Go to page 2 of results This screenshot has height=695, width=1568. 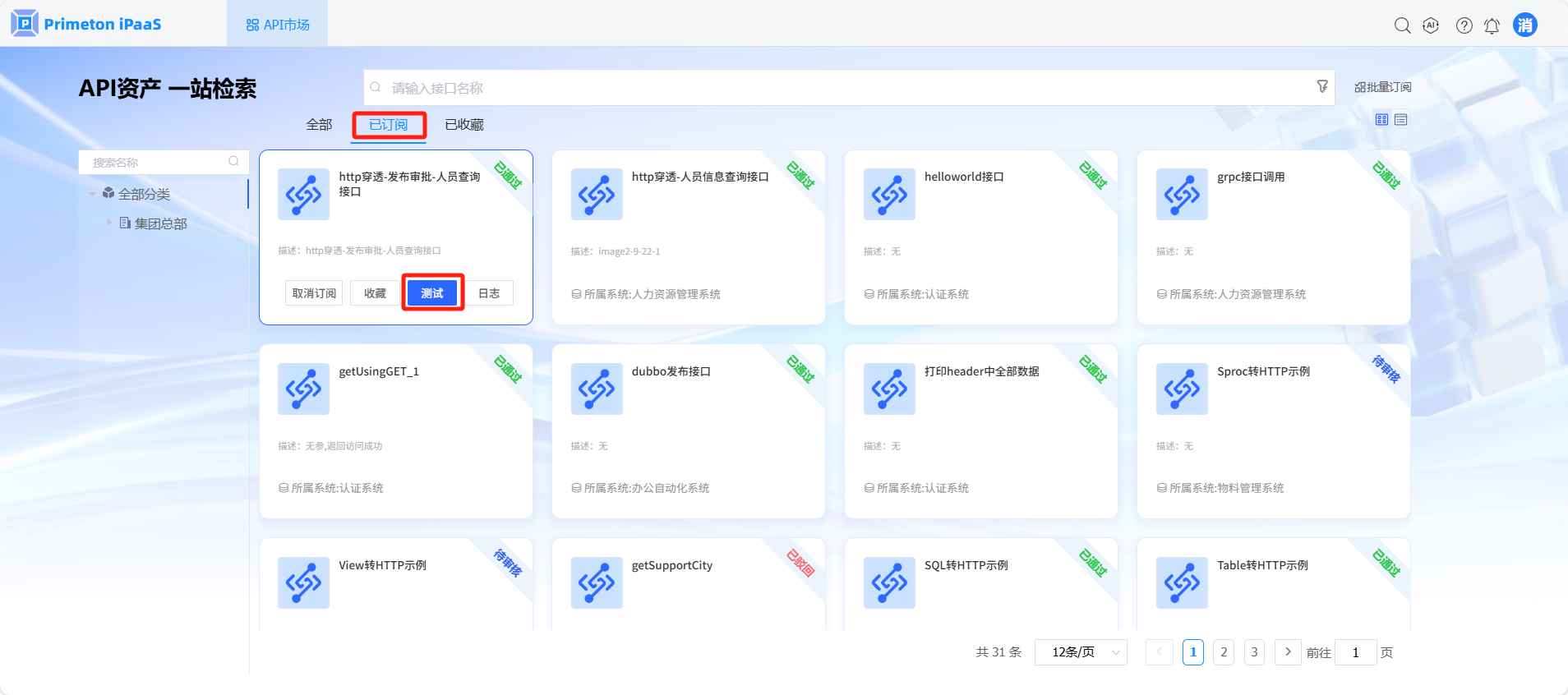pos(1223,652)
